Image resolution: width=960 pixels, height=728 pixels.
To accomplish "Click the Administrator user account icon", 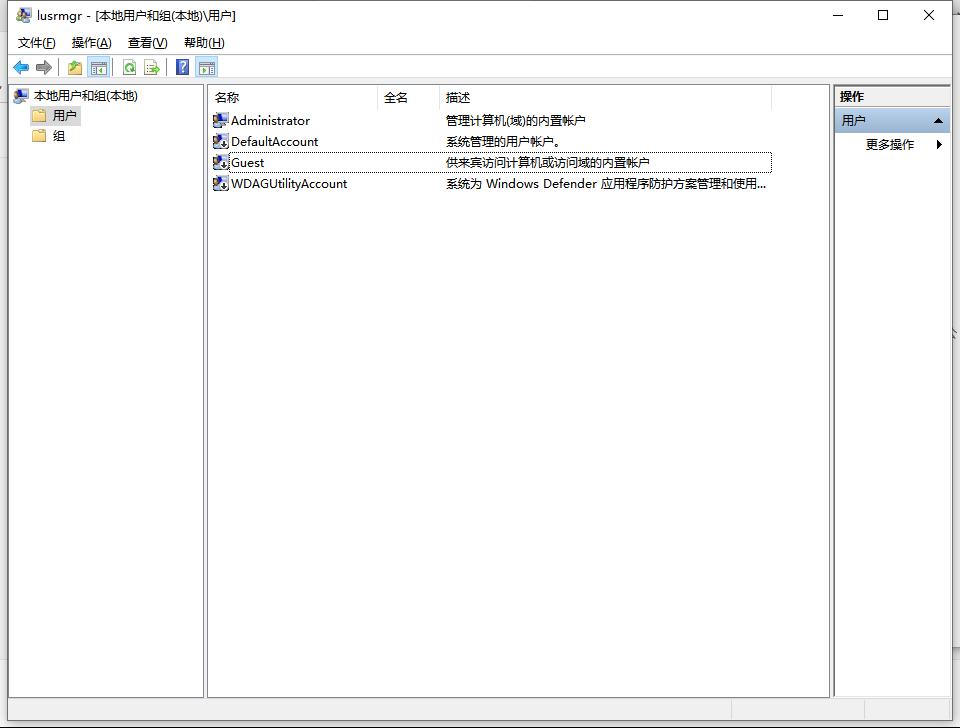I will (x=220, y=121).
